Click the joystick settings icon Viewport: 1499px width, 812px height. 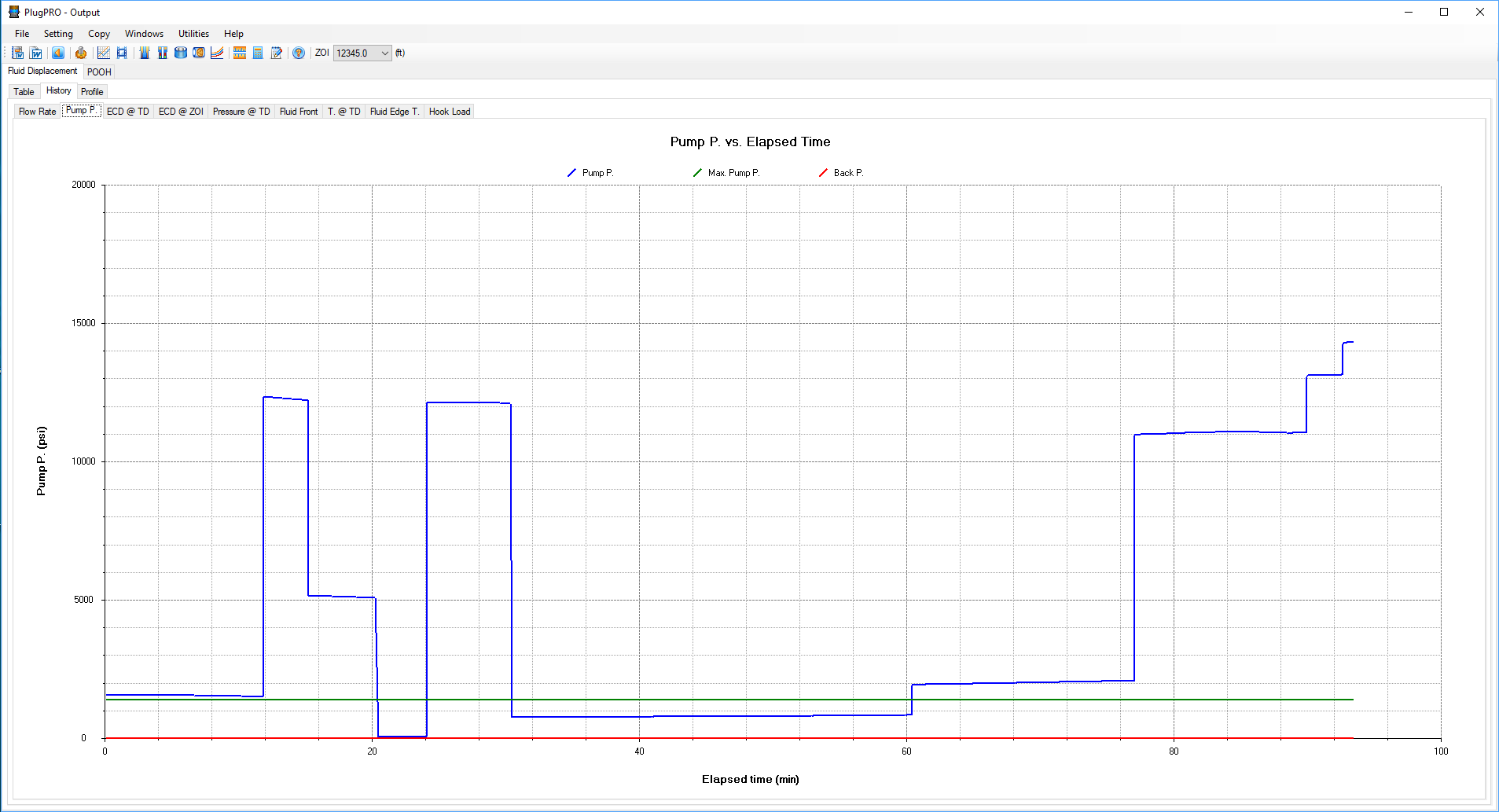point(80,53)
